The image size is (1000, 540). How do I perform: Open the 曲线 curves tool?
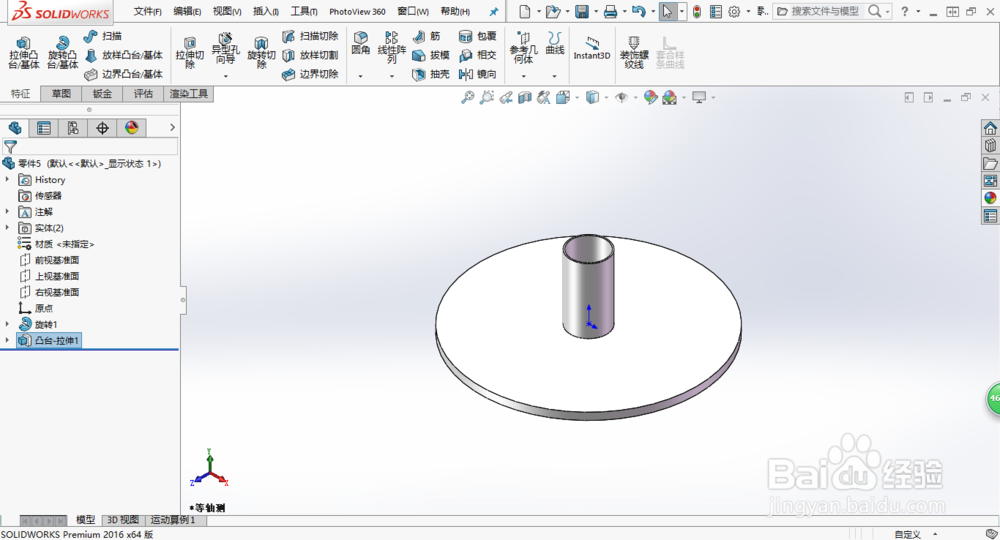click(x=554, y=43)
